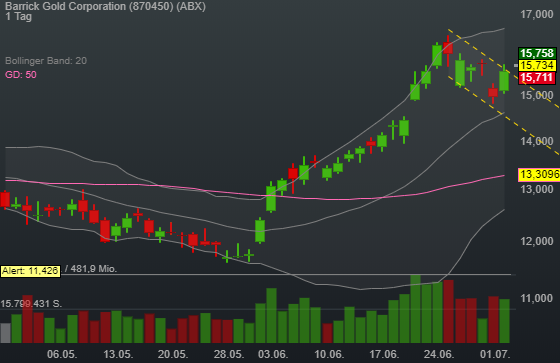Click the pink 'GD: 50' indicator label

(x=21, y=75)
